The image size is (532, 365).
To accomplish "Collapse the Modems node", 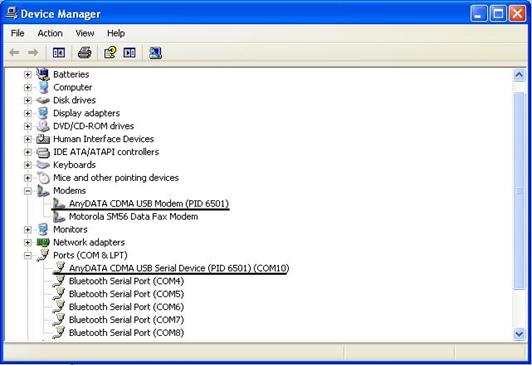I will coord(28,191).
